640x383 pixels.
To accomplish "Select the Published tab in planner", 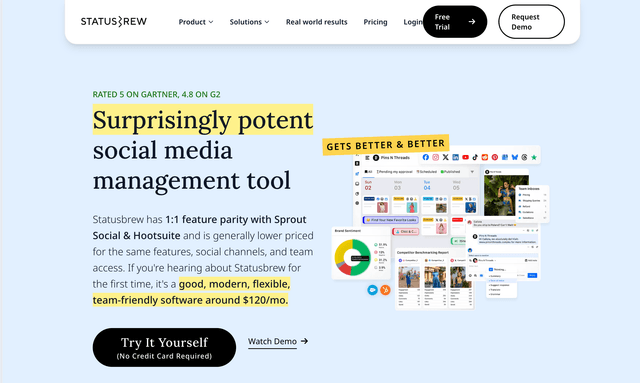I will click(450, 172).
